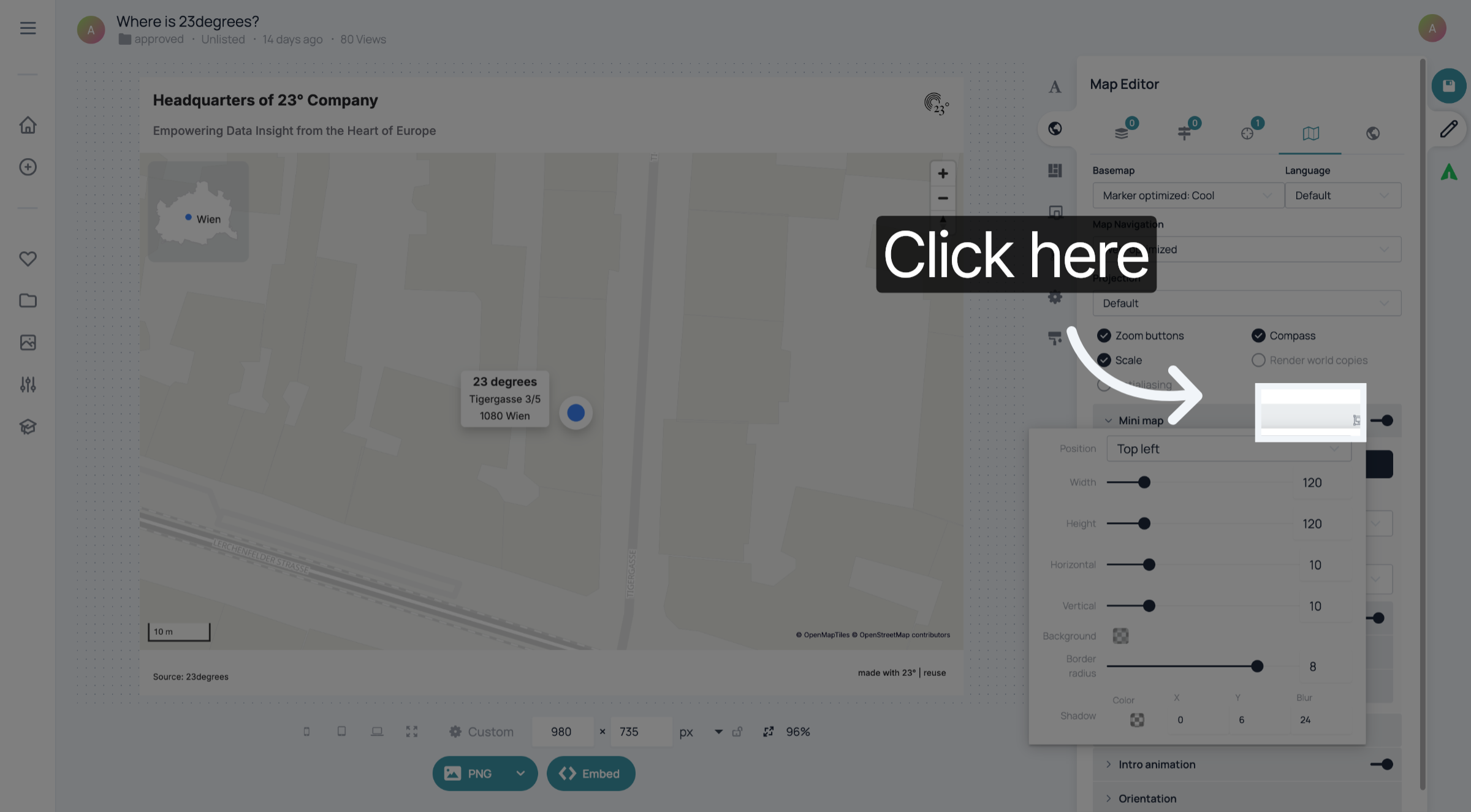1471x812 pixels.
Task: Switch to phone preview size
Action: (306, 732)
